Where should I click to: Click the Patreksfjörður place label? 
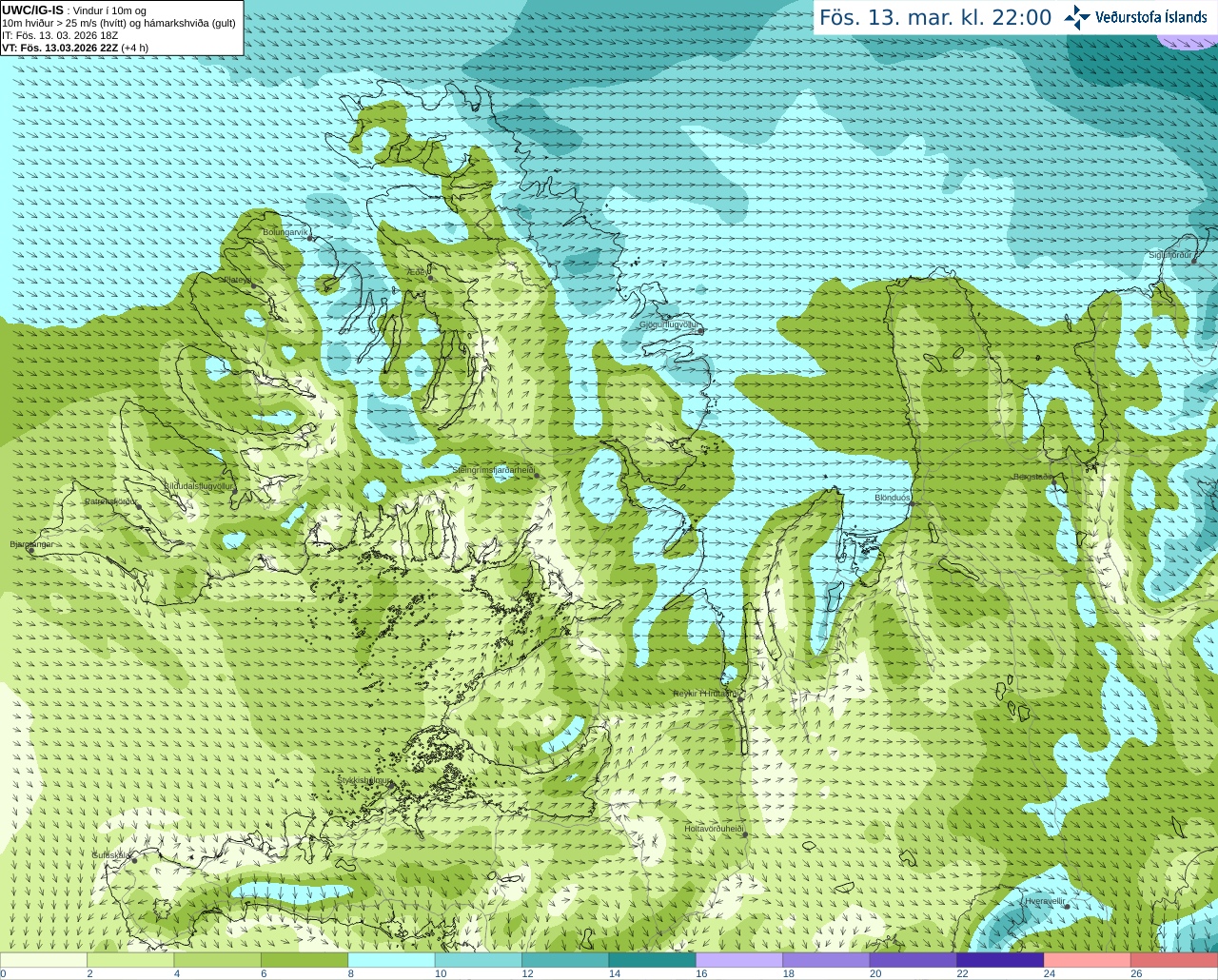click(110, 500)
